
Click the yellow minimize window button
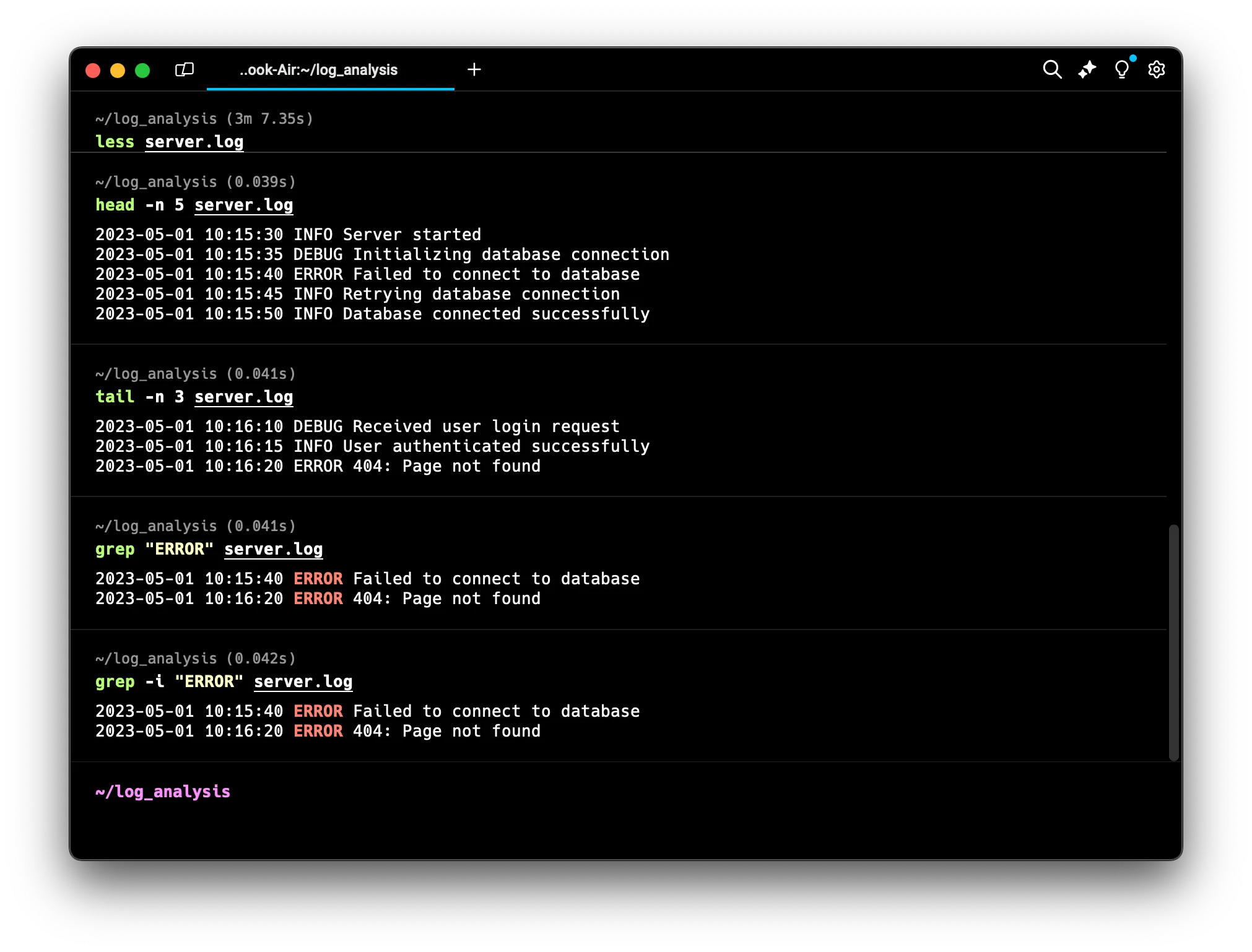click(118, 71)
